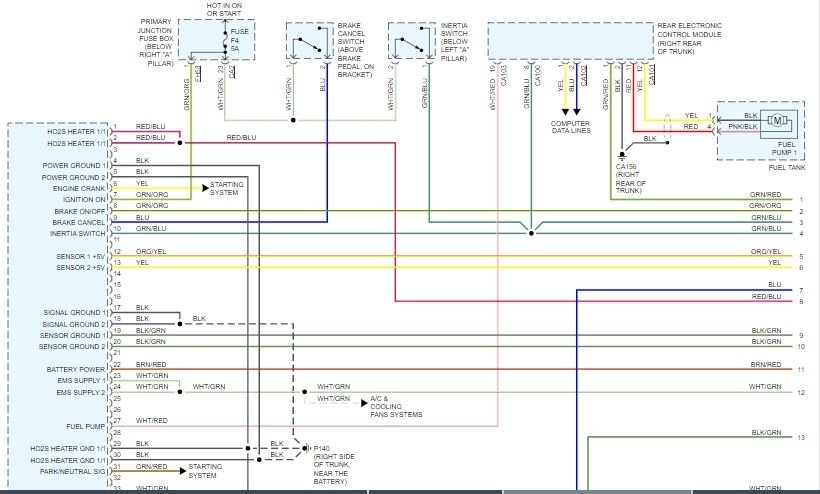Click the 'BRAKE ON/OFF' pin label

coord(79,211)
